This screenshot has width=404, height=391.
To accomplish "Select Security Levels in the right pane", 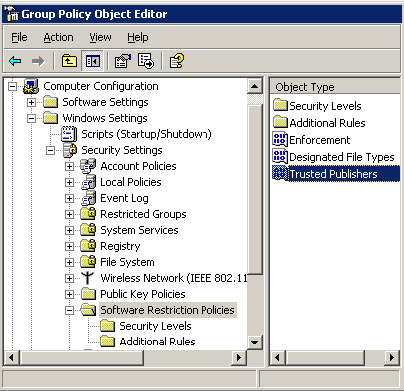I will coord(325,106).
